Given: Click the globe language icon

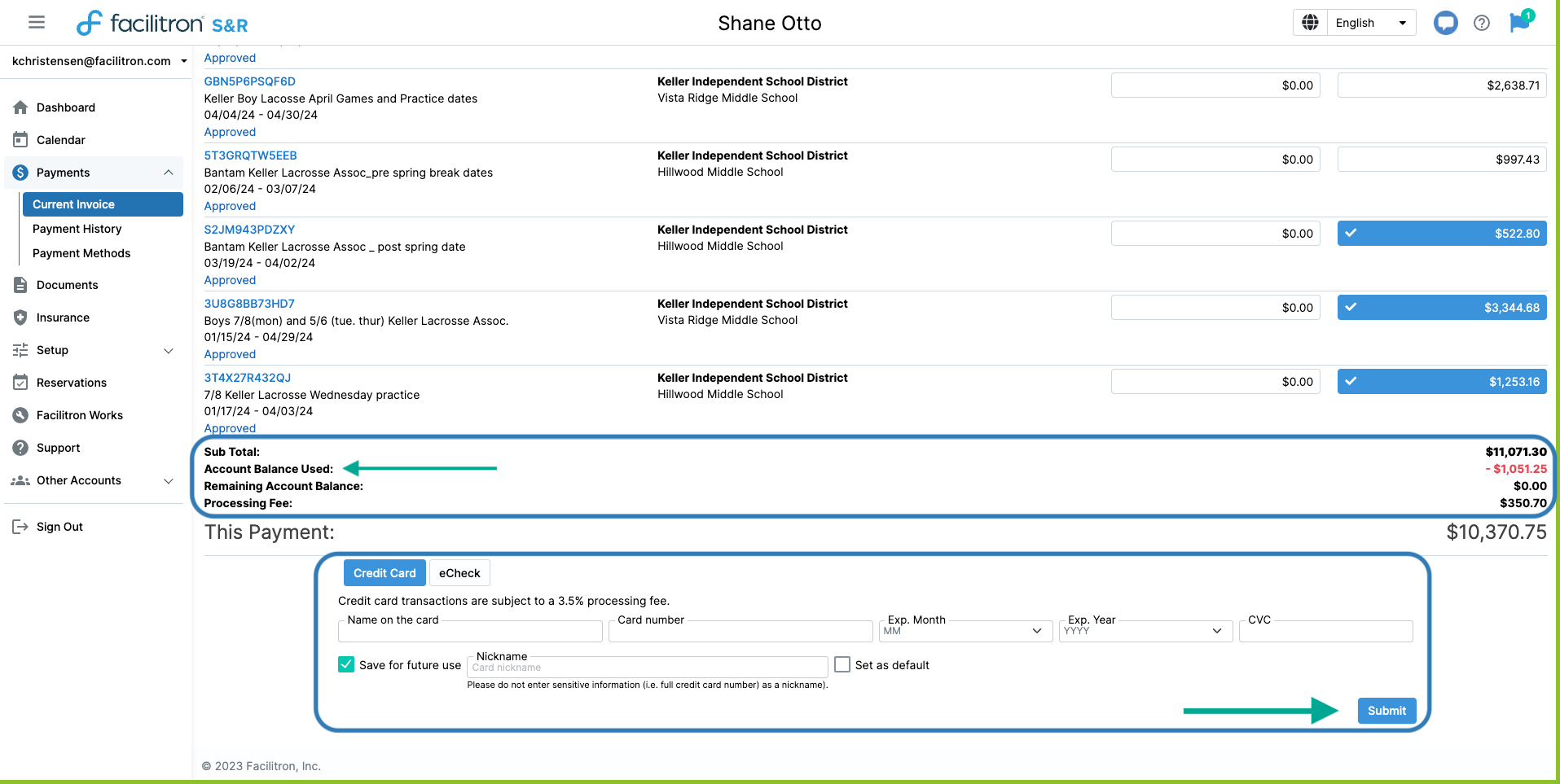Looking at the screenshot, I should (1310, 23).
